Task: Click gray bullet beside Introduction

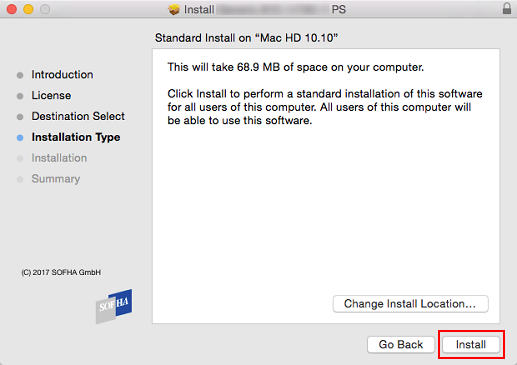Action: (20, 75)
